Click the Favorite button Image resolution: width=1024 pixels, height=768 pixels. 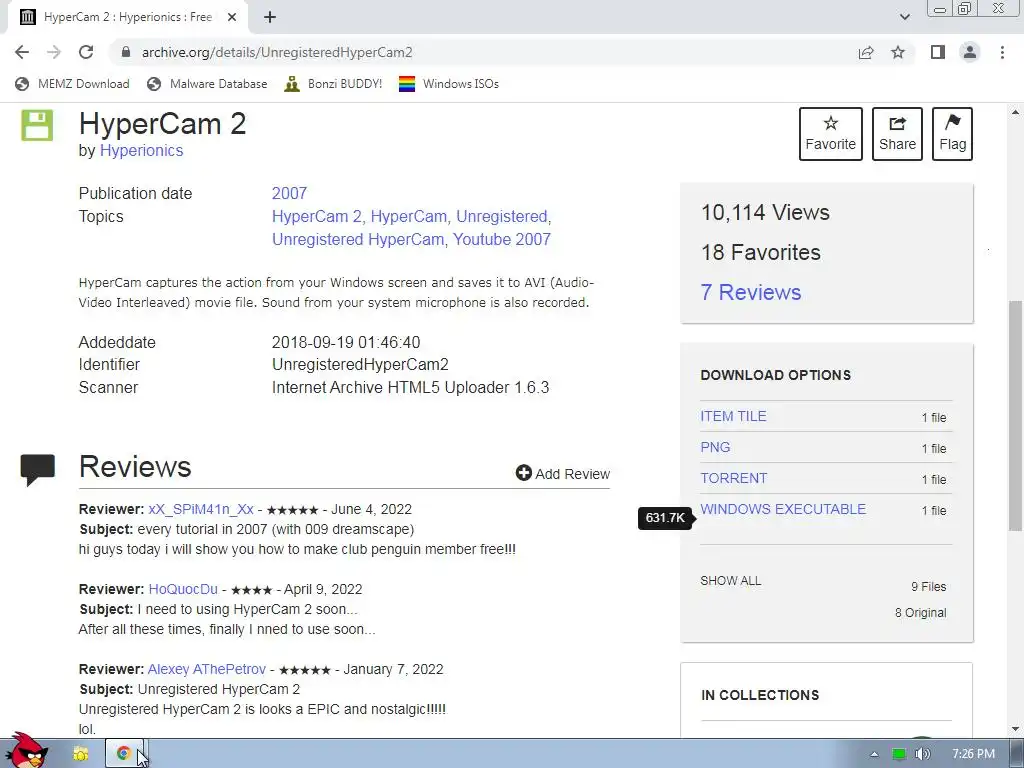(x=831, y=134)
